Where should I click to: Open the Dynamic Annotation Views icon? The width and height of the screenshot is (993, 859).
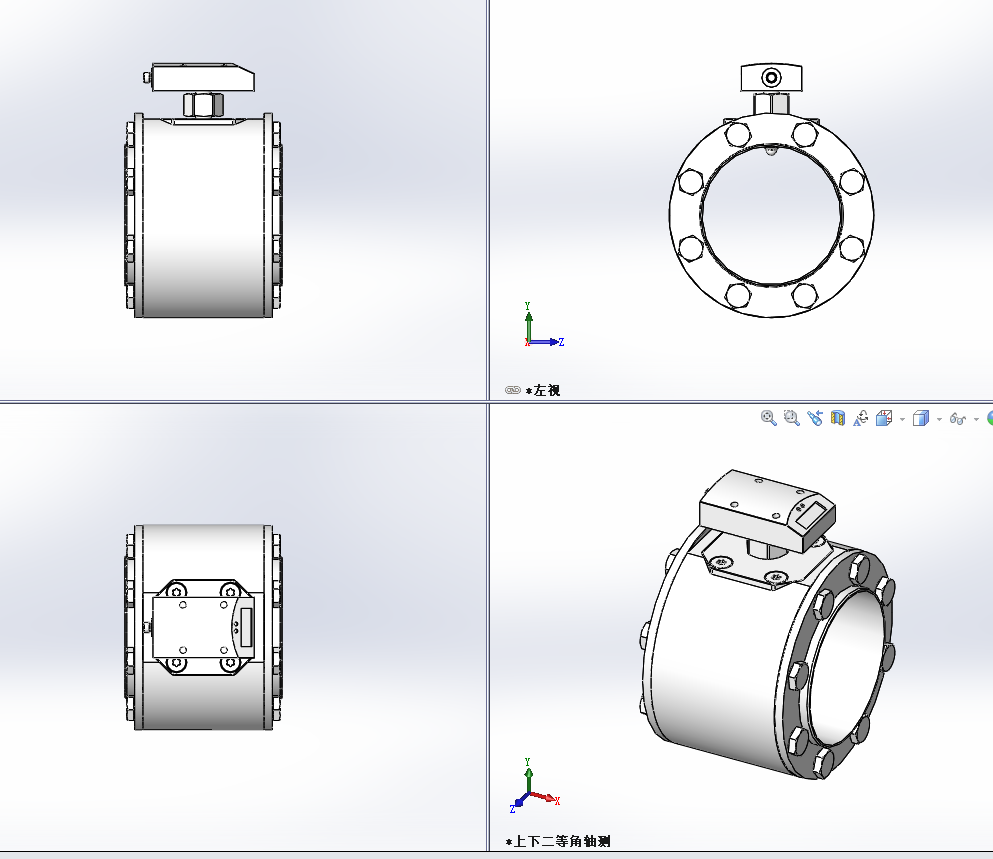click(x=861, y=418)
